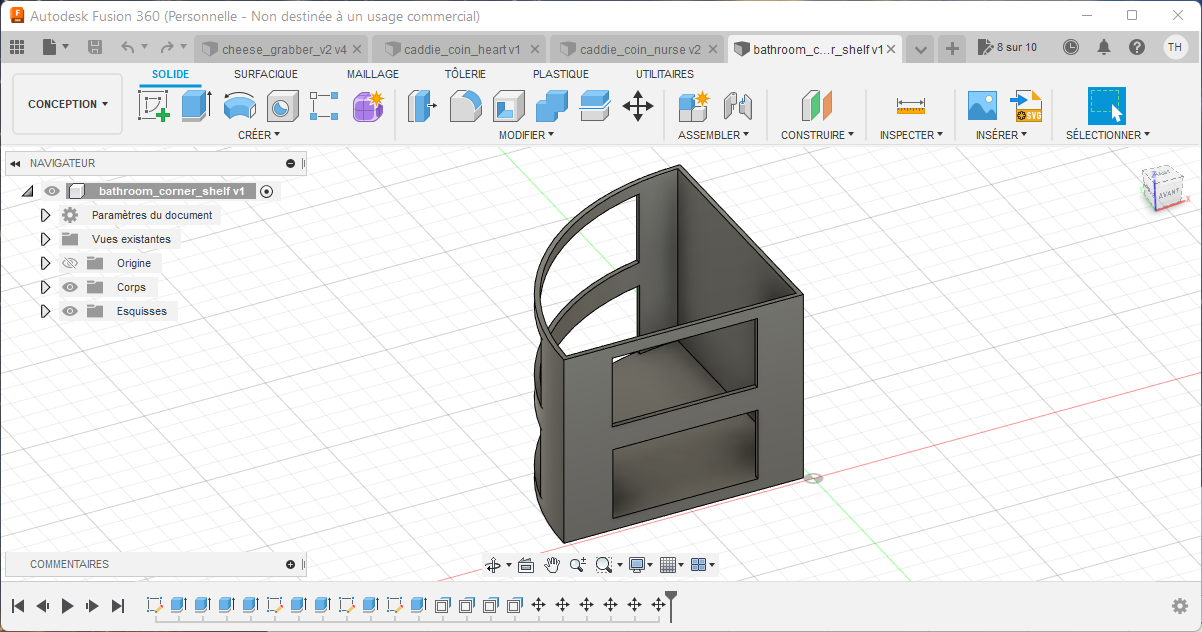Open the Help question mark icon
Viewport: 1202px width, 632px height.
tap(1137, 47)
